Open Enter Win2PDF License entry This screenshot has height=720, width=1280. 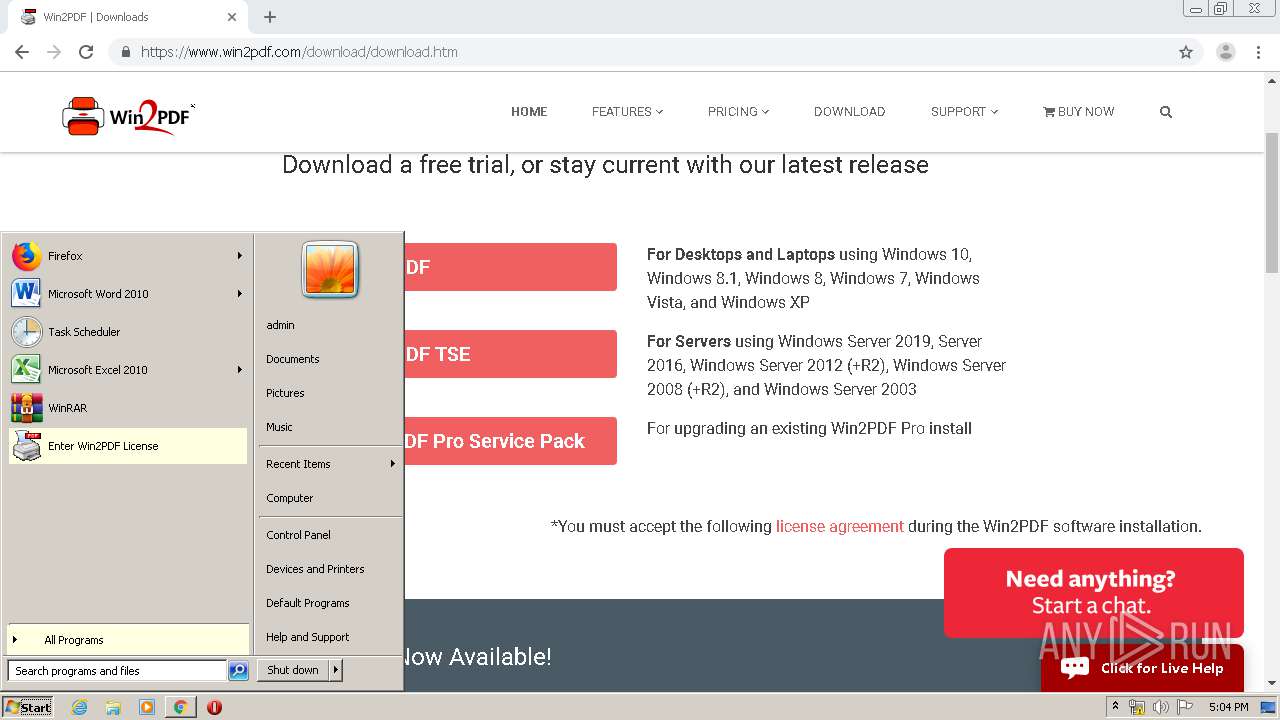[x=127, y=446]
